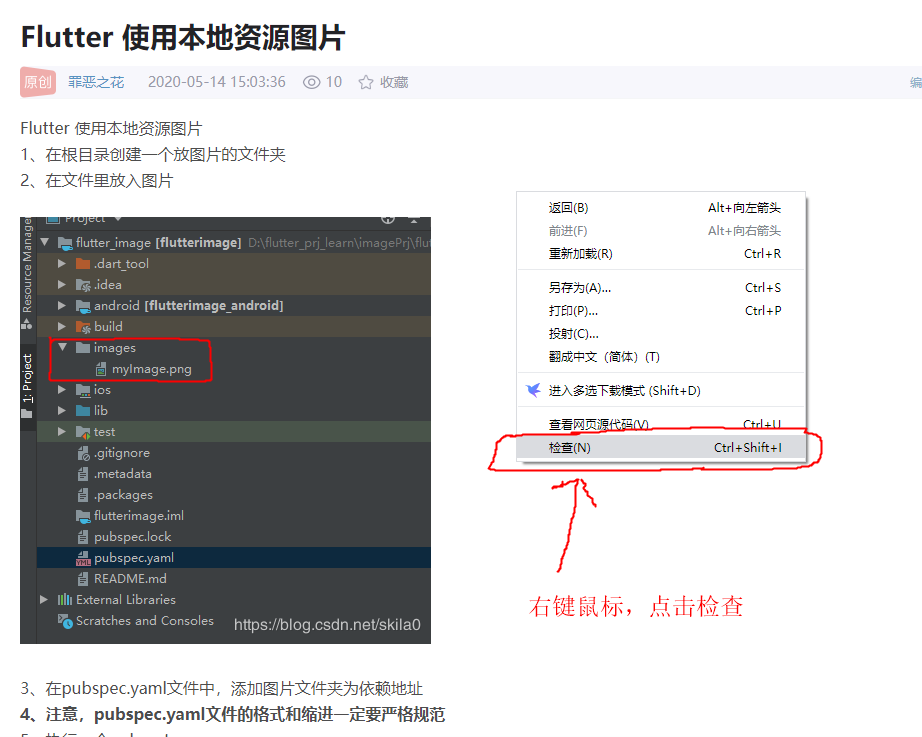Click the pubspec.yaml YML icon

coord(83,558)
